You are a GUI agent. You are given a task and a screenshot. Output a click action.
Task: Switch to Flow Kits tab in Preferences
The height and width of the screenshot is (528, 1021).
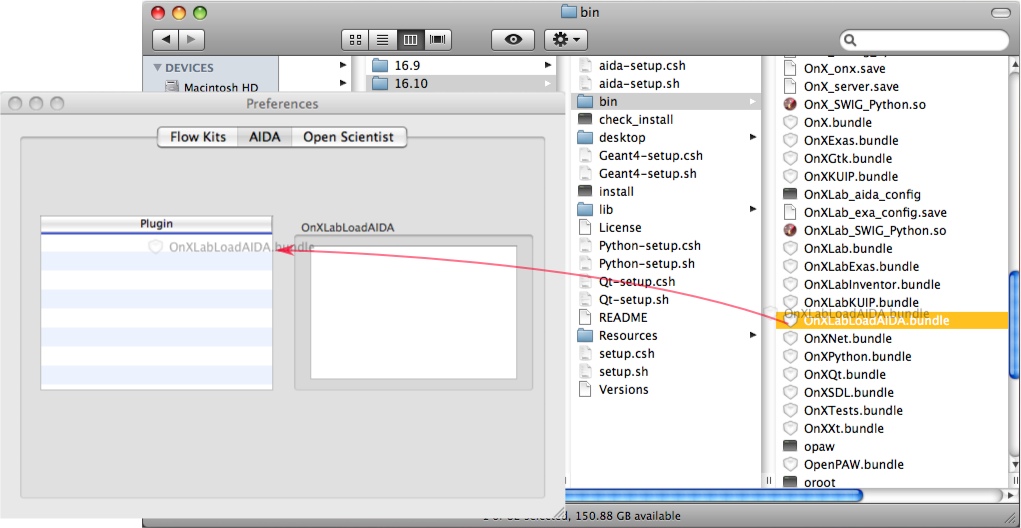coord(198,137)
